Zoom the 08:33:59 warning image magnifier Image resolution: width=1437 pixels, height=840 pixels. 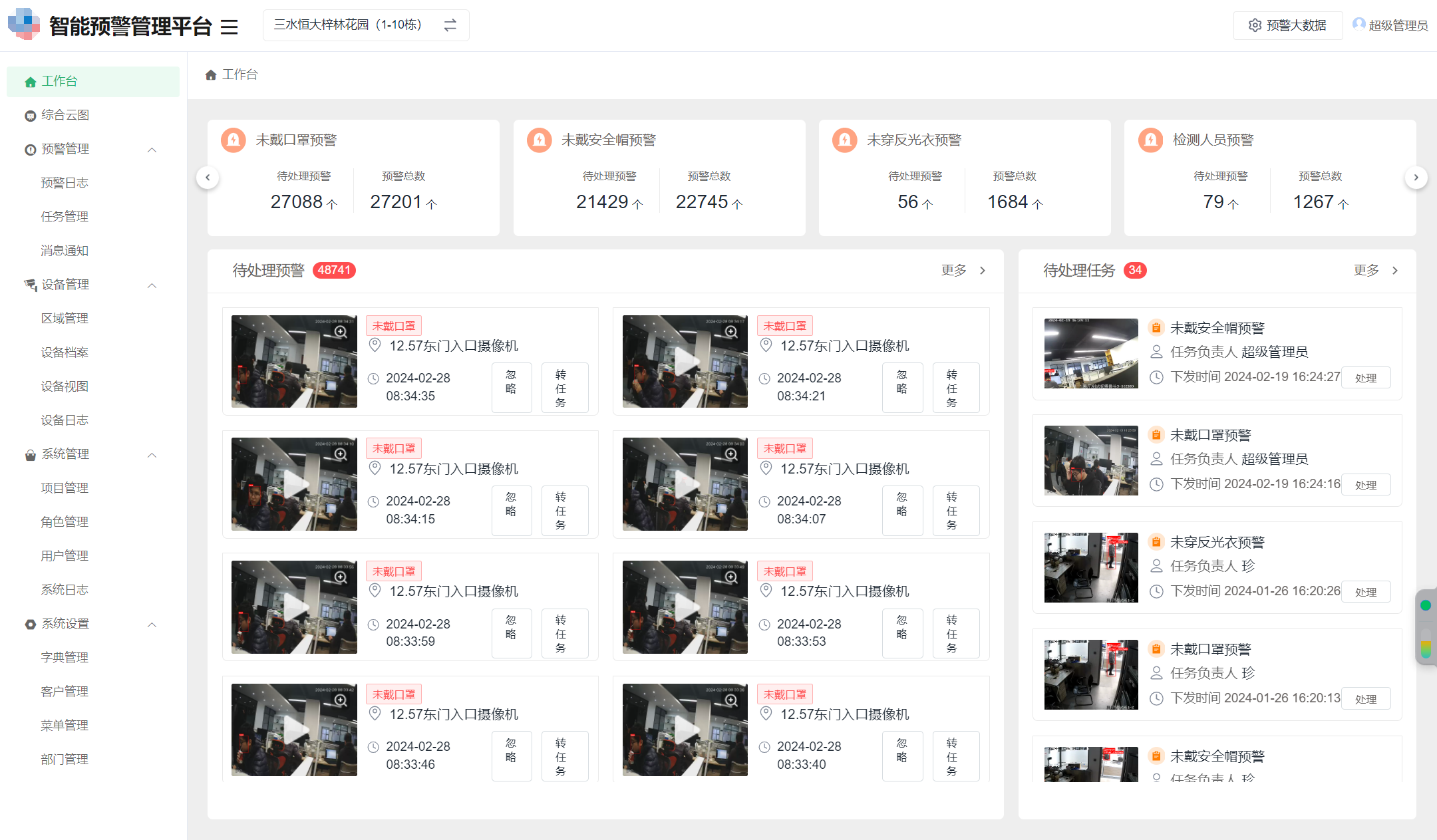point(340,577)
